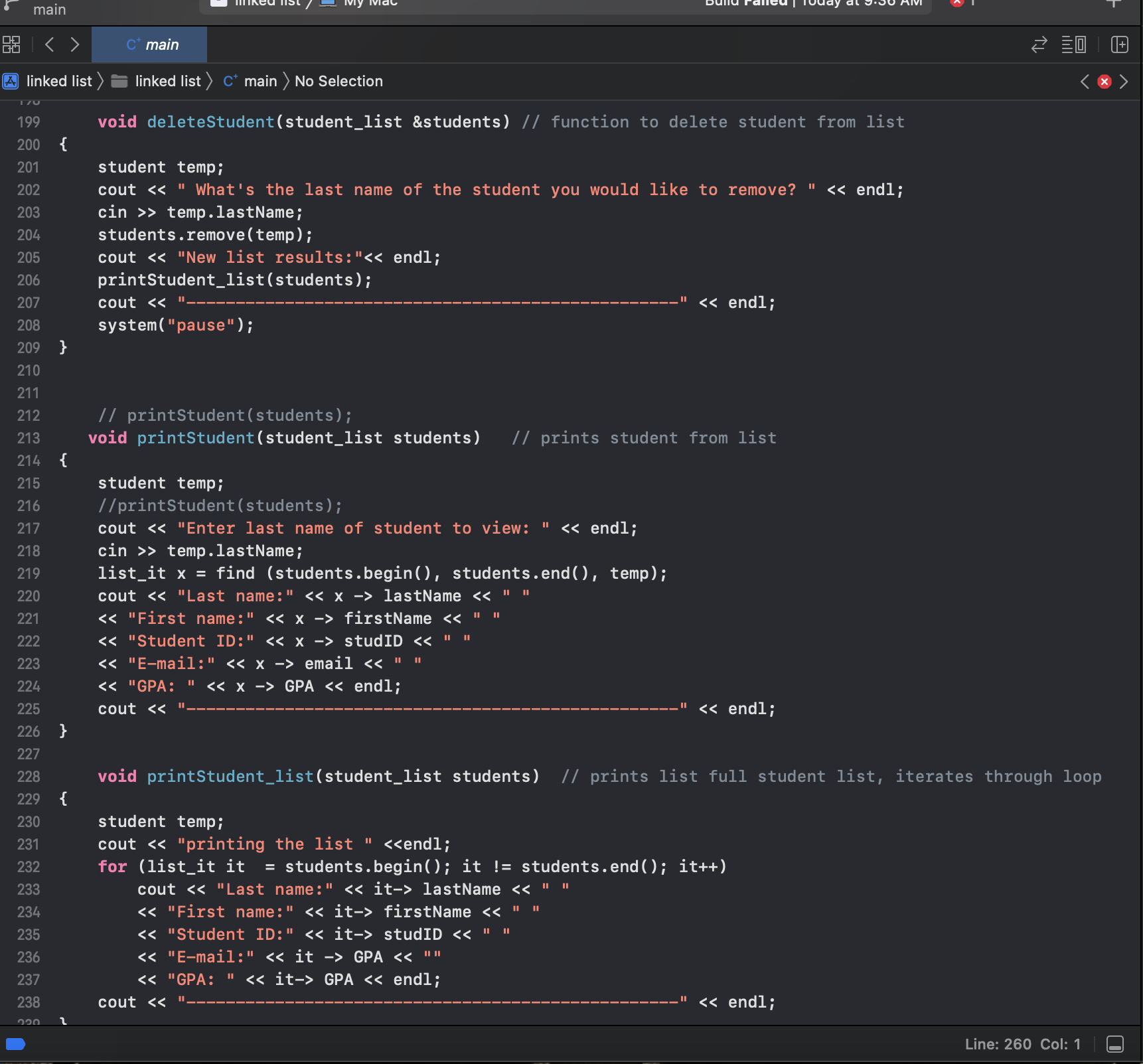1143x1064 pixels.
Task: Open the related items grid menu
Action: tap(11, 44)
